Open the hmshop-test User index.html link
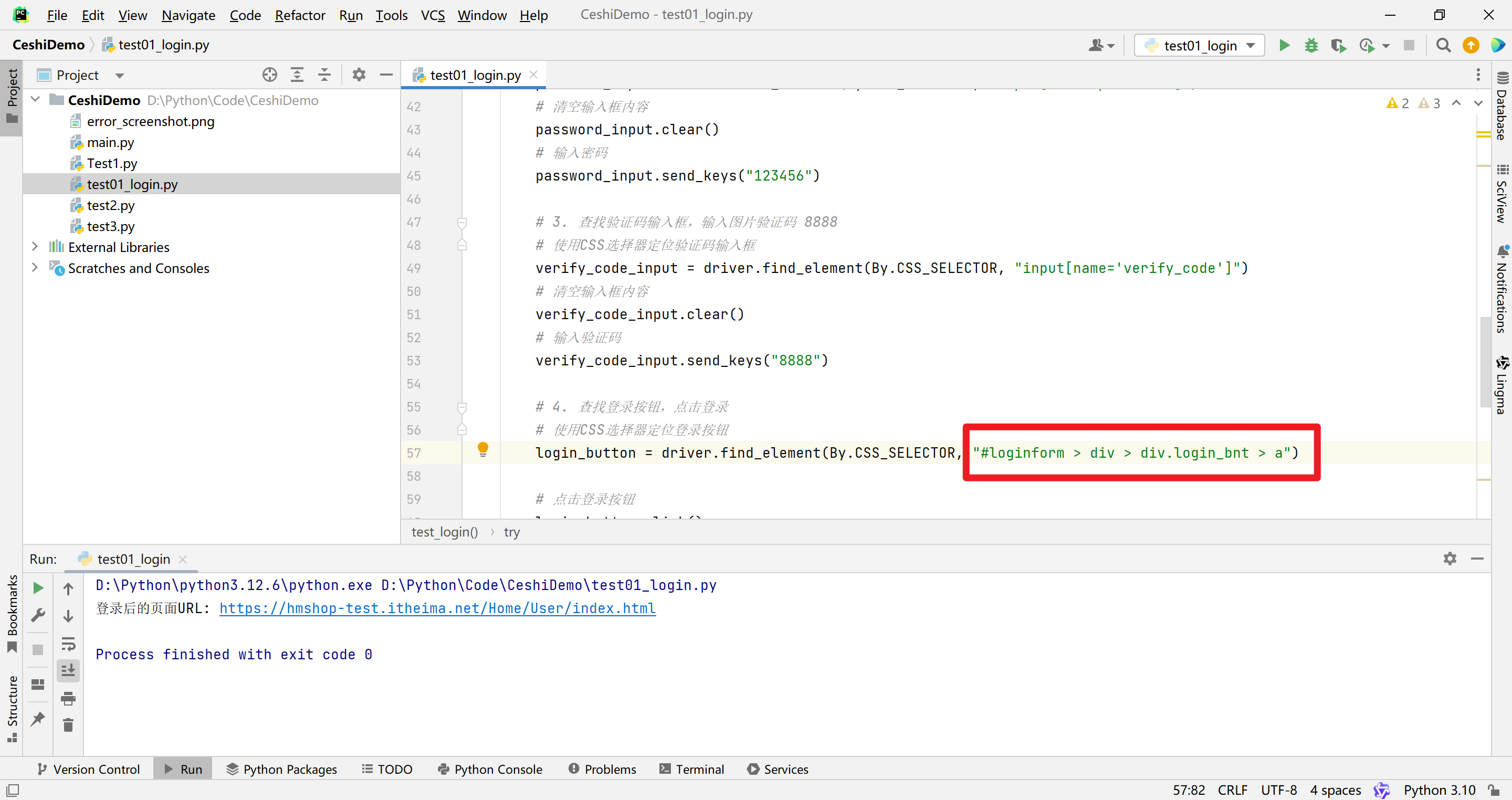The image size is (1512, 800). (x=437, y=608)
